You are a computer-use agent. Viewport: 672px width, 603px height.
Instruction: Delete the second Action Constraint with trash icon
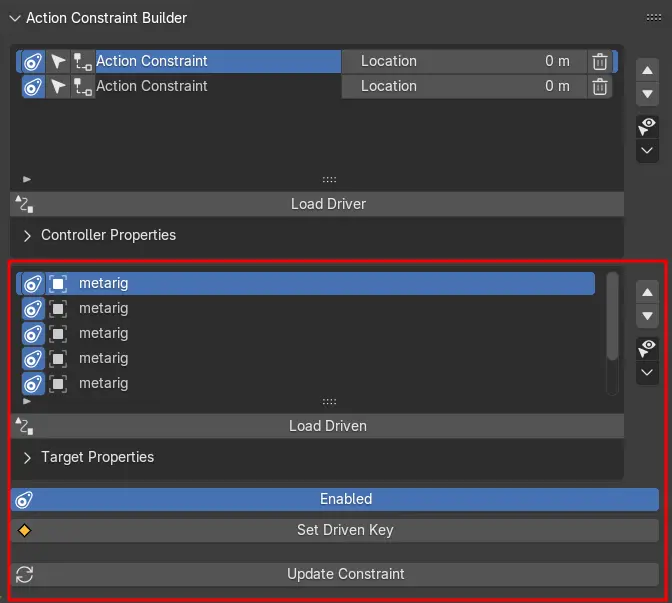point(600,87)
